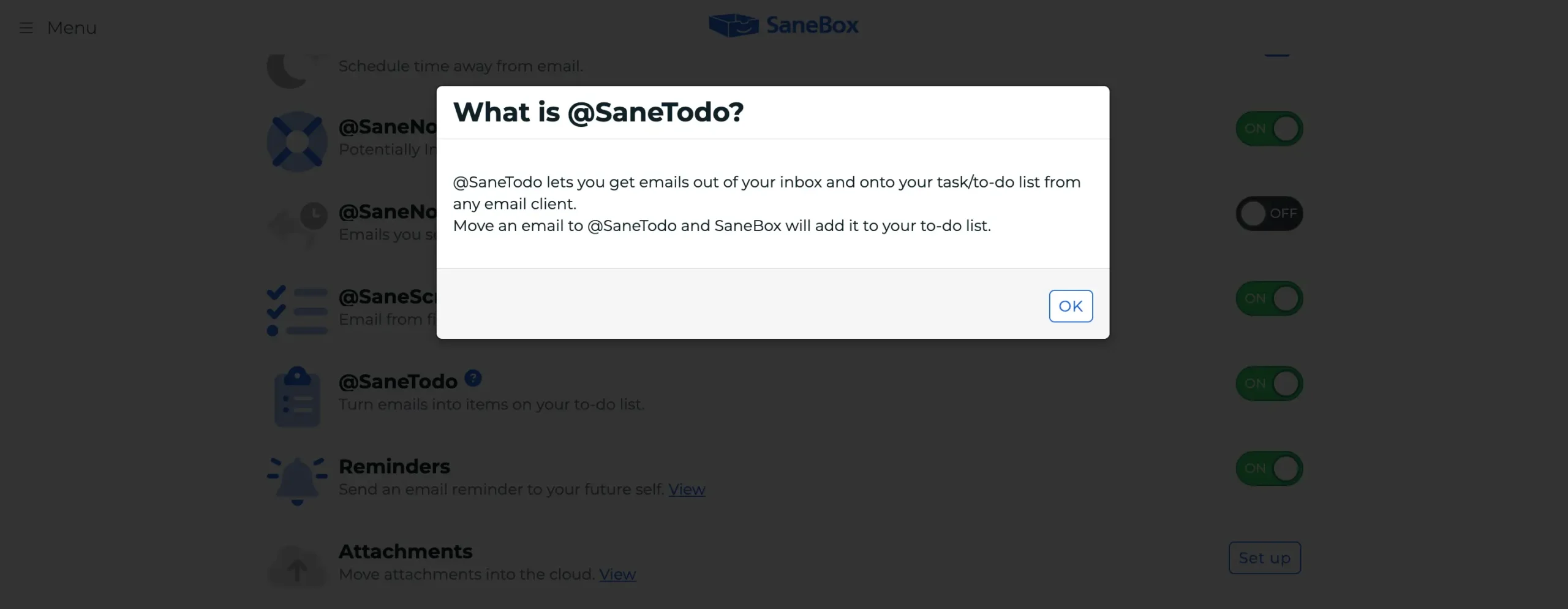Click the SaneBox logo
1568x609 pixels.
click(x=783, y=25)
